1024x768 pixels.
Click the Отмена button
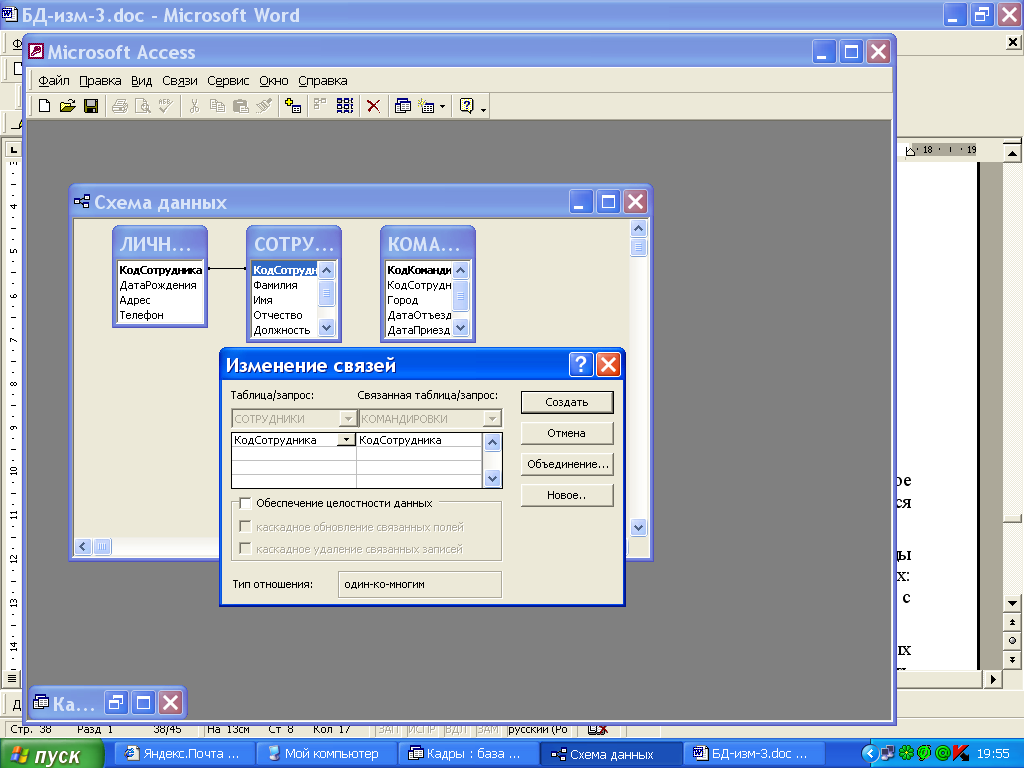567,433
